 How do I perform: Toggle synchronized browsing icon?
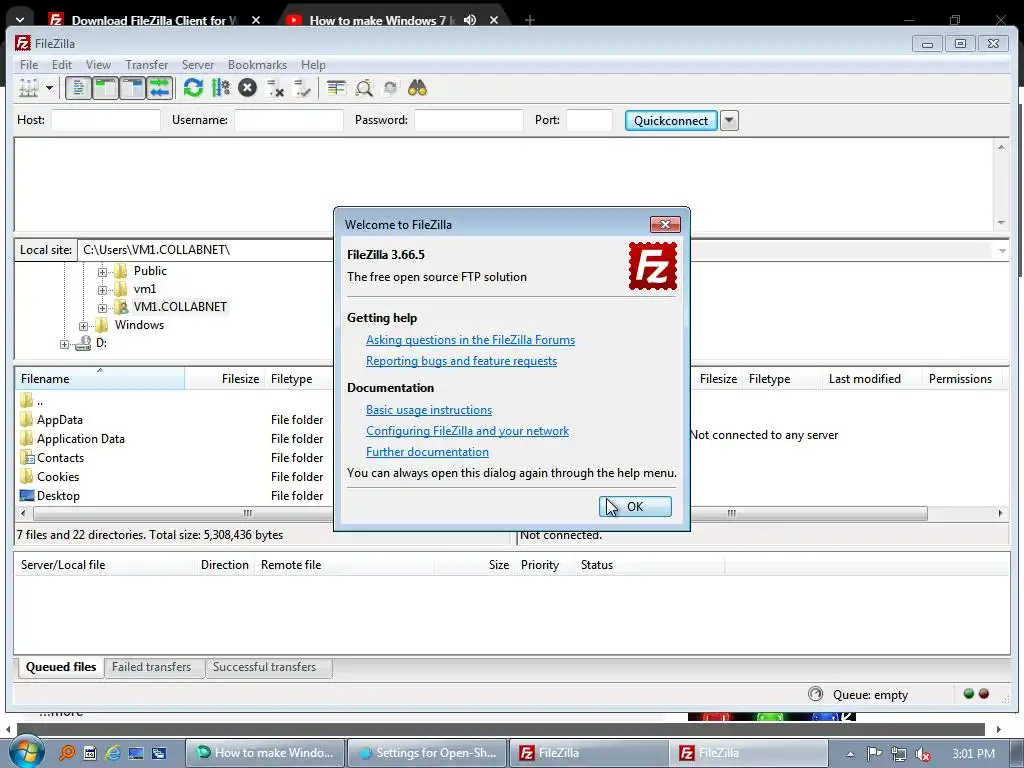point(391,88)
